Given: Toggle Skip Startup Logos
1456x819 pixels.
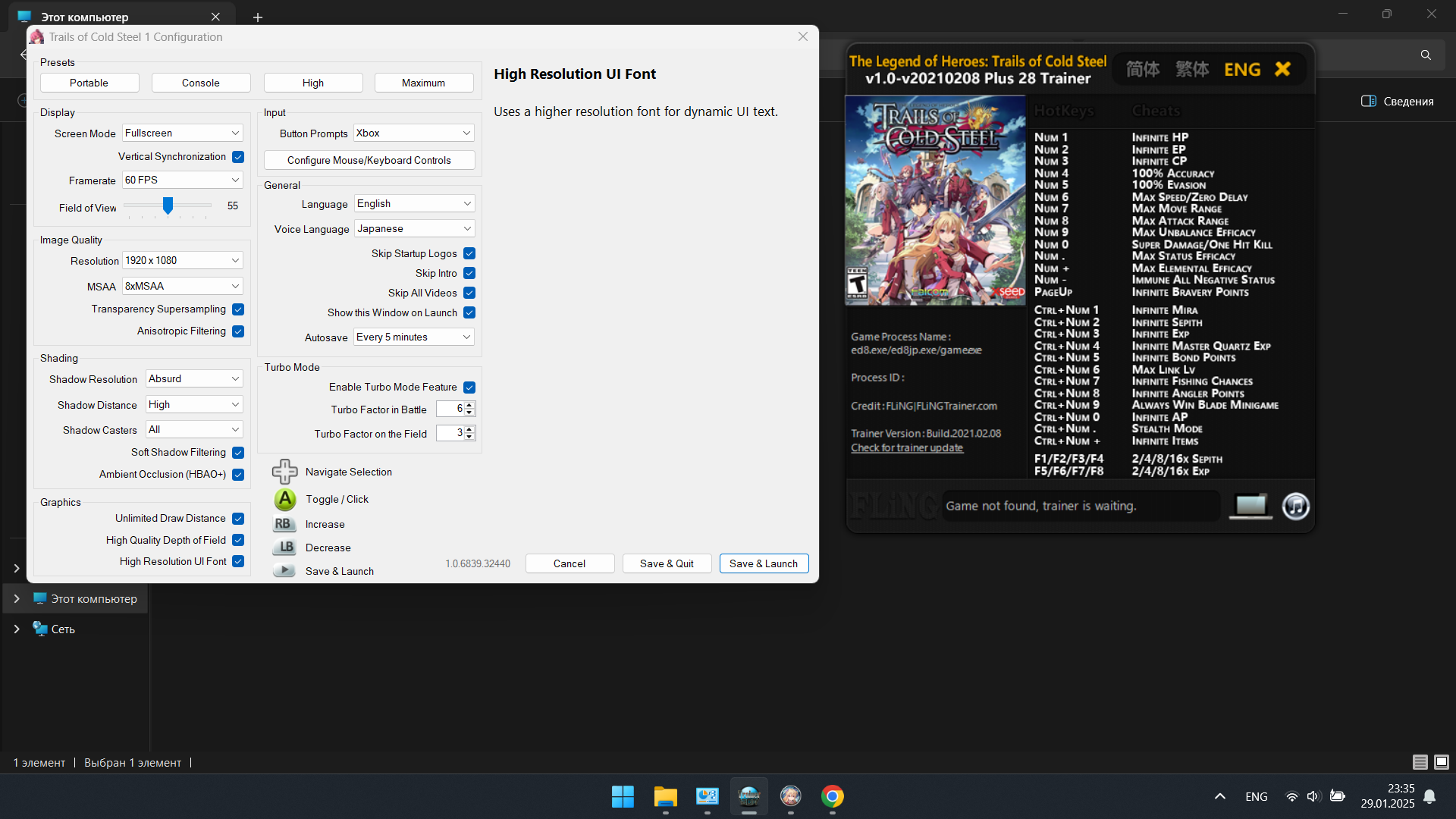Looking at the screenshot, I should [469, 253].
